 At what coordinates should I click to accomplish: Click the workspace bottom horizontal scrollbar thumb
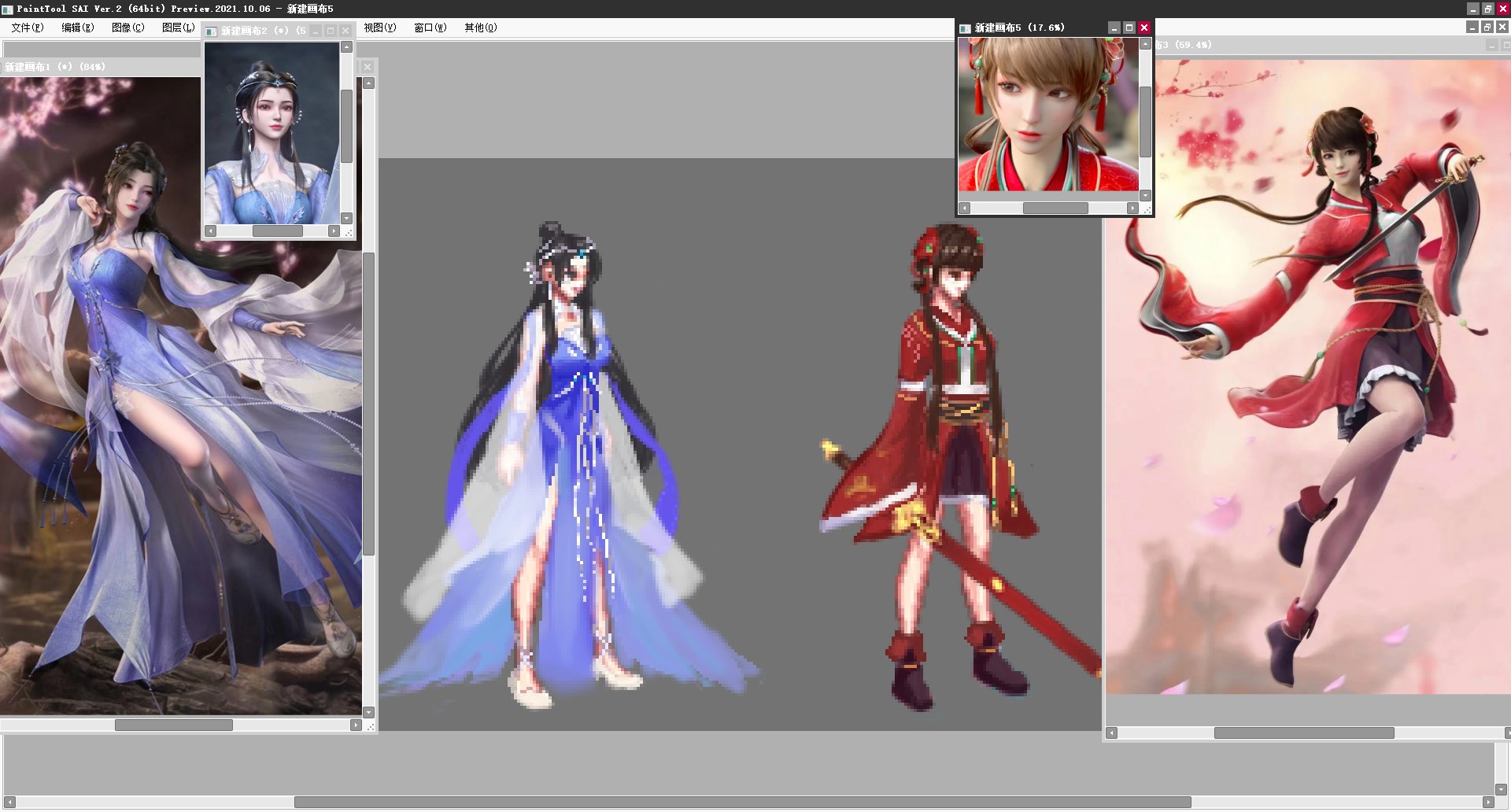[x=741, y=802]
